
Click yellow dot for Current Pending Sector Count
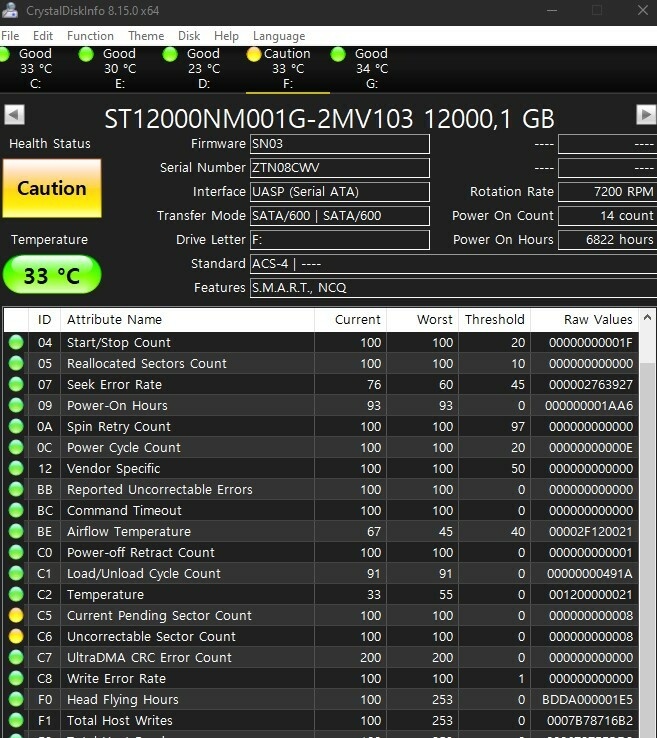click(x=16, y=615)
